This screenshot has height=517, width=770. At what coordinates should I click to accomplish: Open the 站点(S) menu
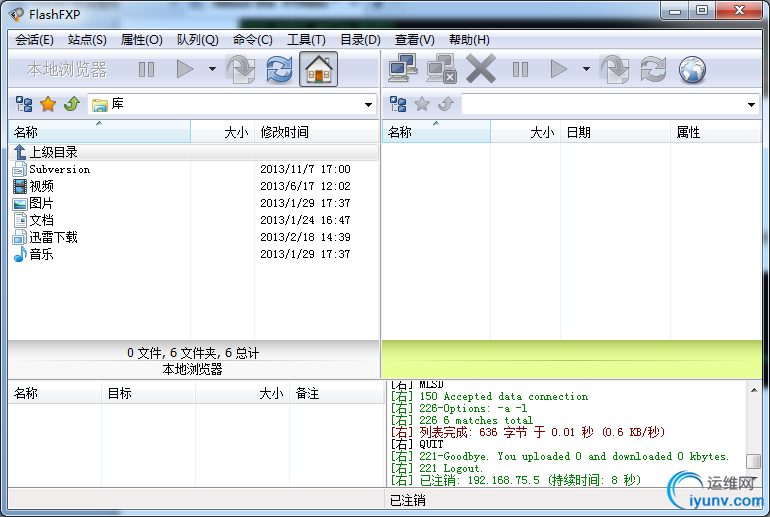click(87, 40)
